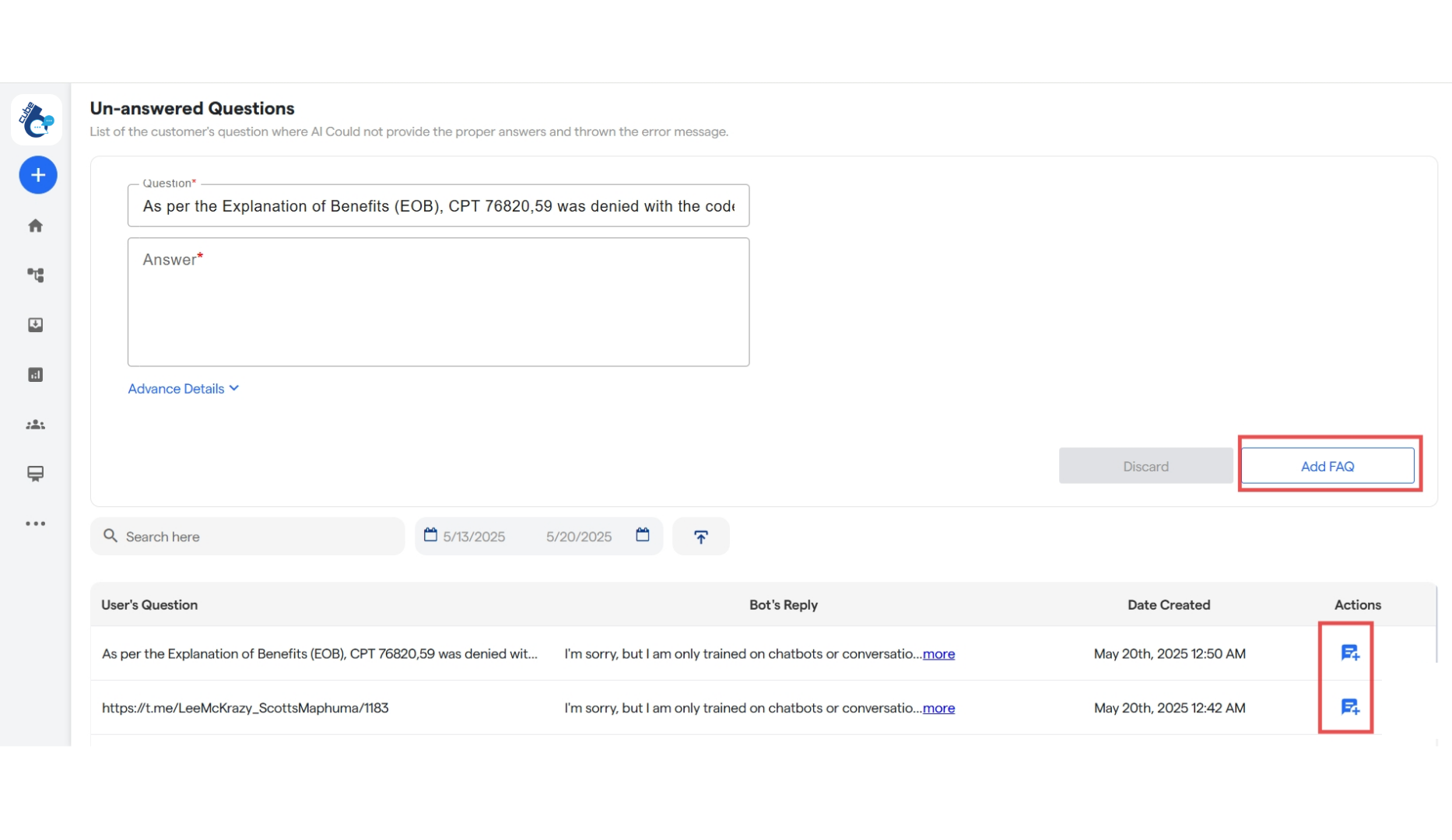The width and height of the screenshot is (1452, 840).
Task: Click the blue plus icon in the sidebar
Action: [37, 175]
